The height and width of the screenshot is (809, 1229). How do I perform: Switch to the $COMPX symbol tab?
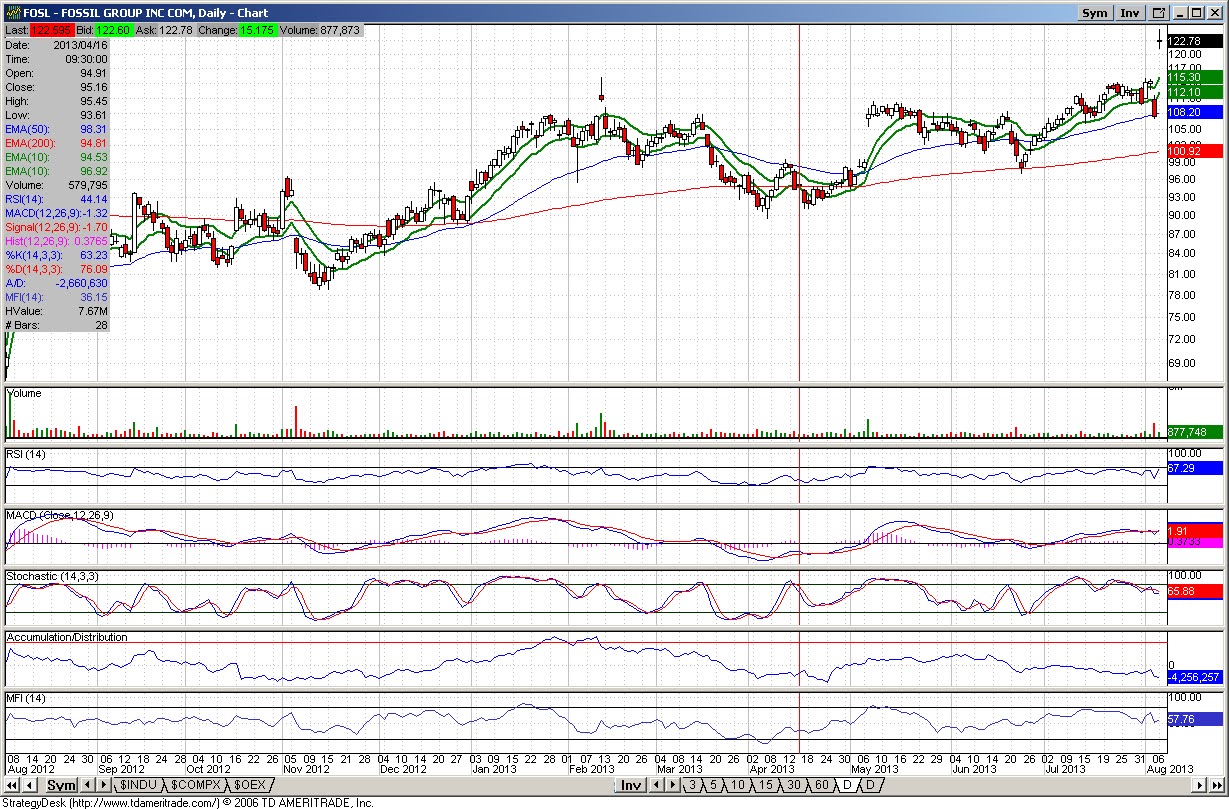(195, 785)
